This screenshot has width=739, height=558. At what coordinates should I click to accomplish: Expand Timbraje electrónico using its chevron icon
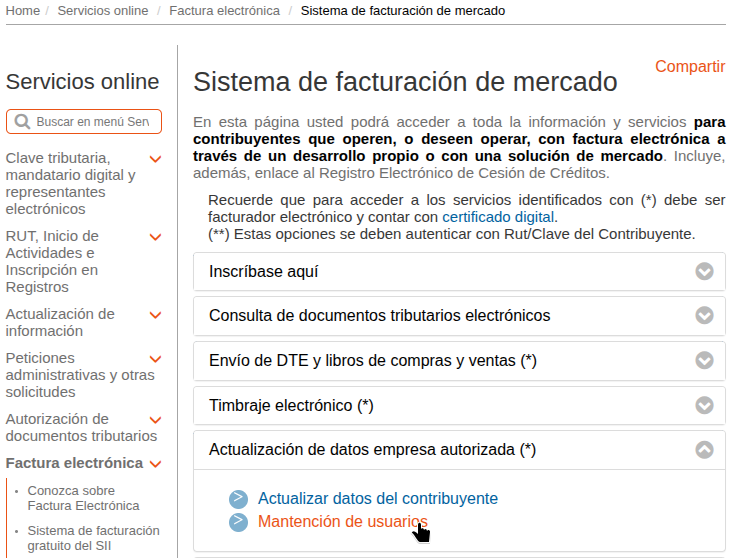click(704, 406)
